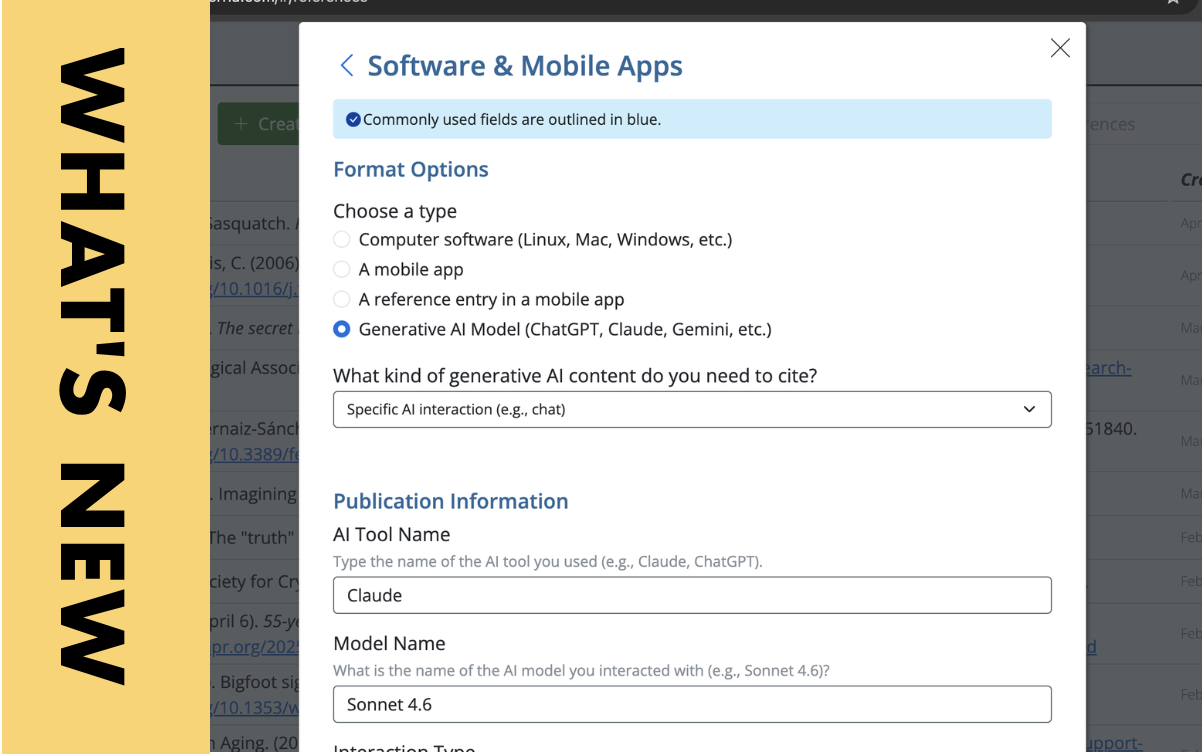This screenshot has width=1202, height=754.
Task: Click the AI Tool Name field containing Claude
Action: pos(692,595)
